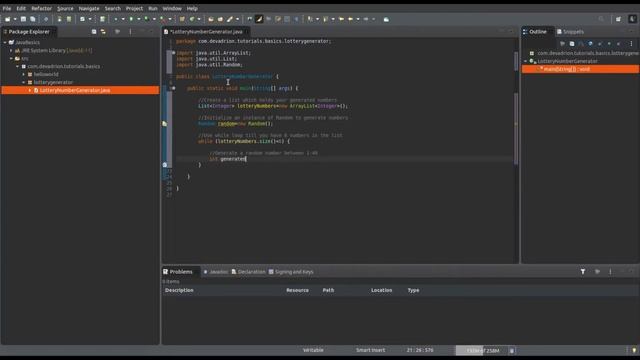Open Package Explorer view menu dots

pyautogui.click(x=131, y=31)
